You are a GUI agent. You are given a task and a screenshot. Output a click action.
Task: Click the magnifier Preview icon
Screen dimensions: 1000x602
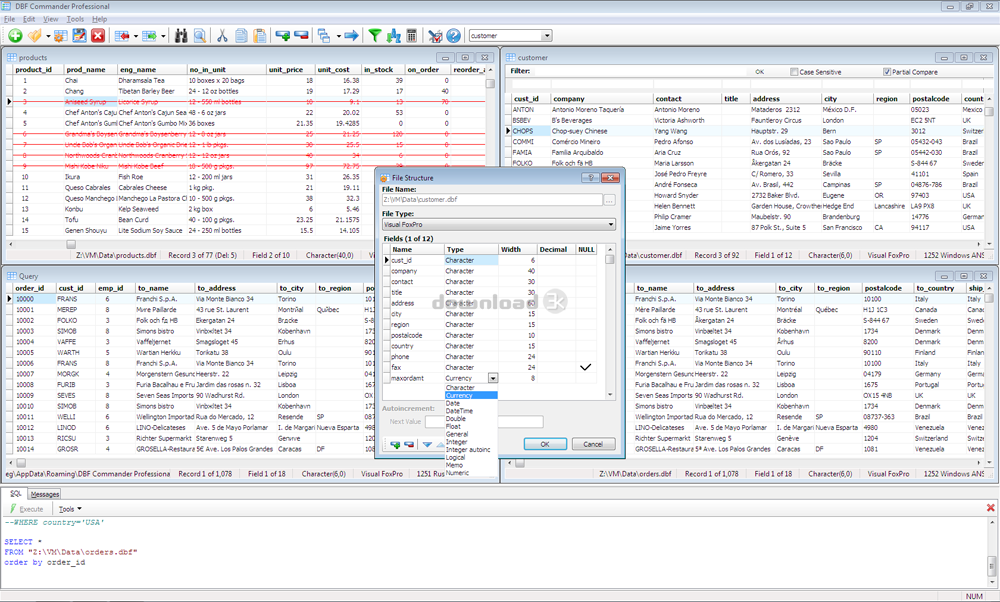[x=200, y=36]
